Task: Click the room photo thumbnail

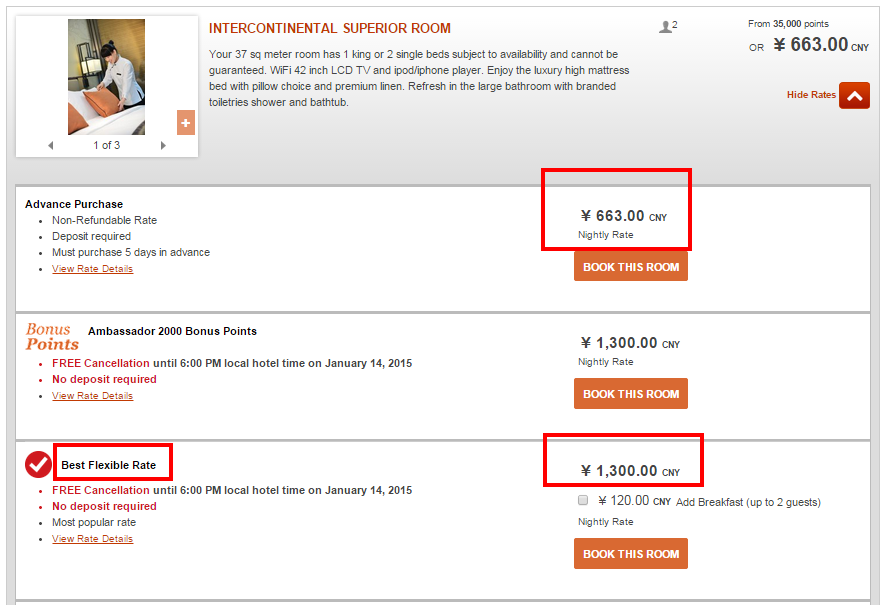Action: click(x=106, y=77)
